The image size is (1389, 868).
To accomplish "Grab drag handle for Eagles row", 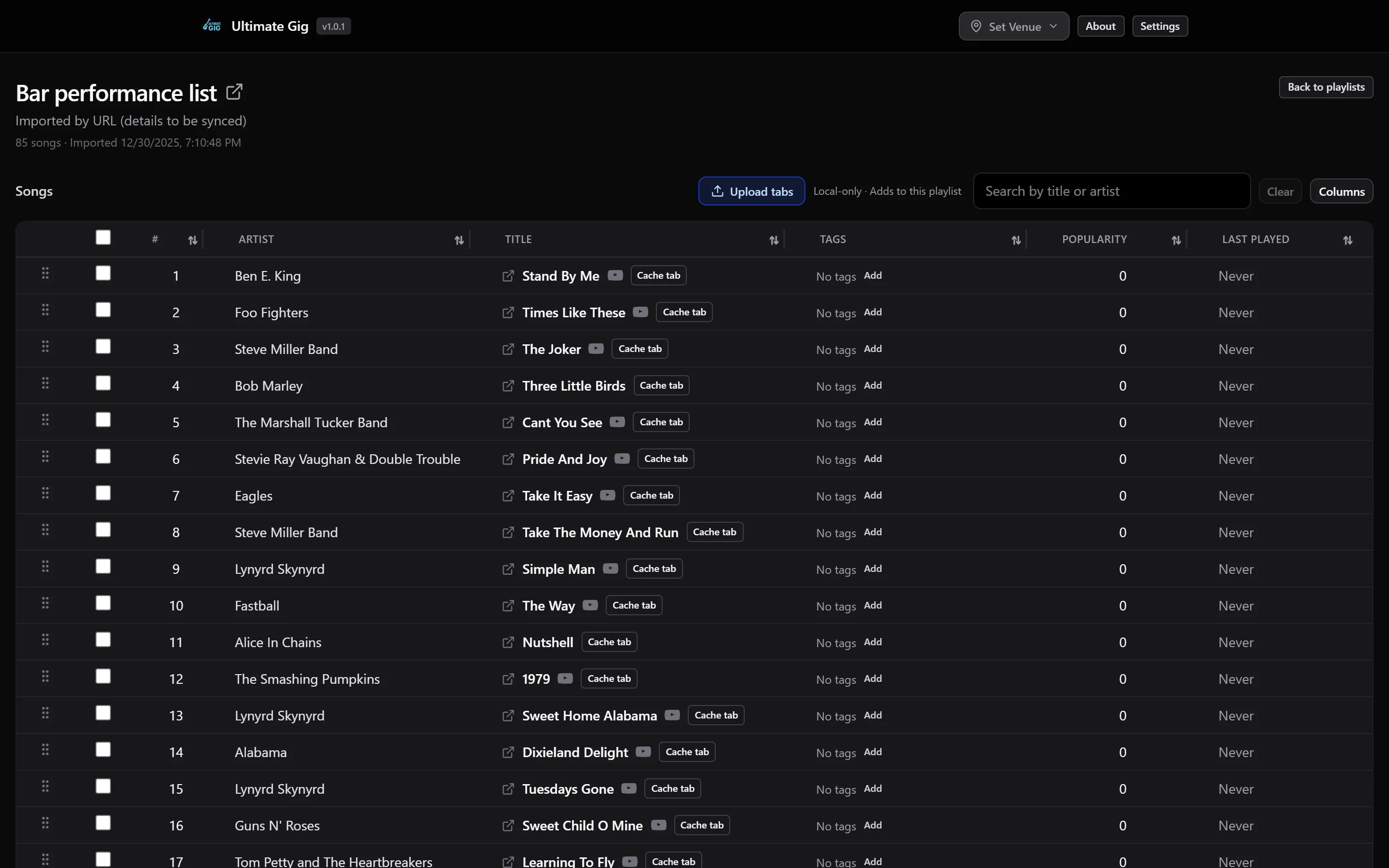I will click(x=45, y=494).
